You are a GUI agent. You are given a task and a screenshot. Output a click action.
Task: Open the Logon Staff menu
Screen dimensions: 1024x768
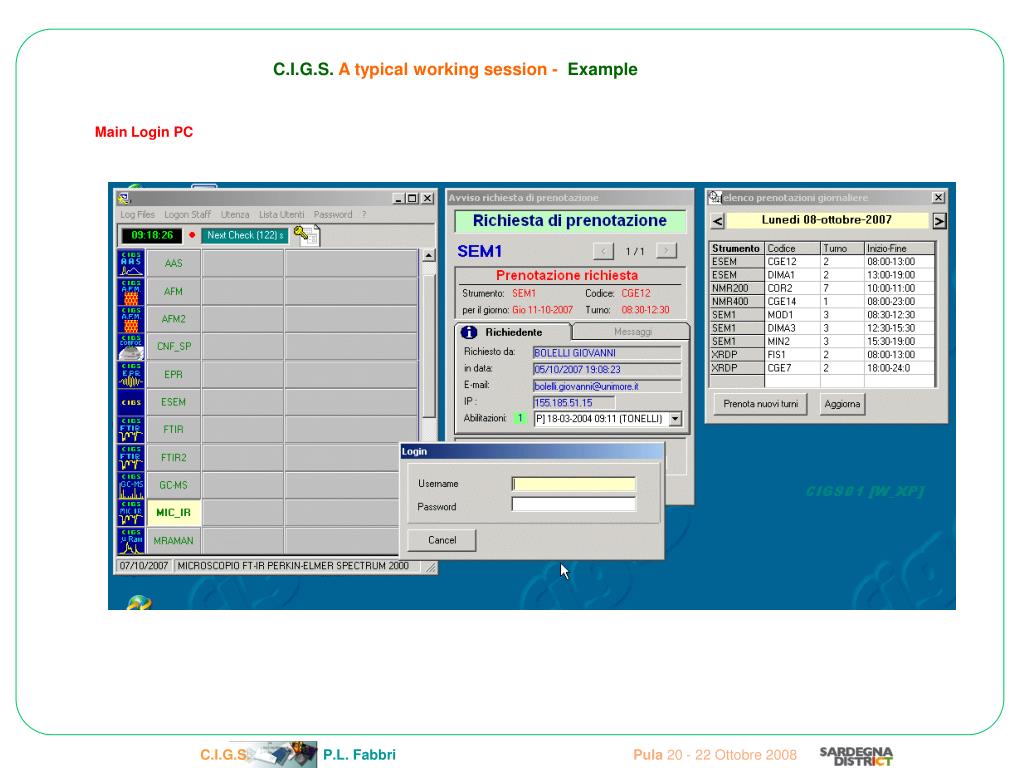coord(187,214)
